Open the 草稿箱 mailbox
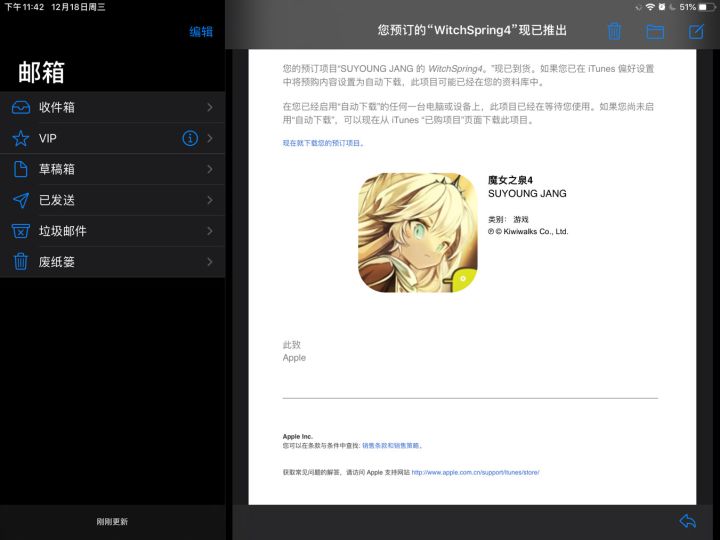 112,169
